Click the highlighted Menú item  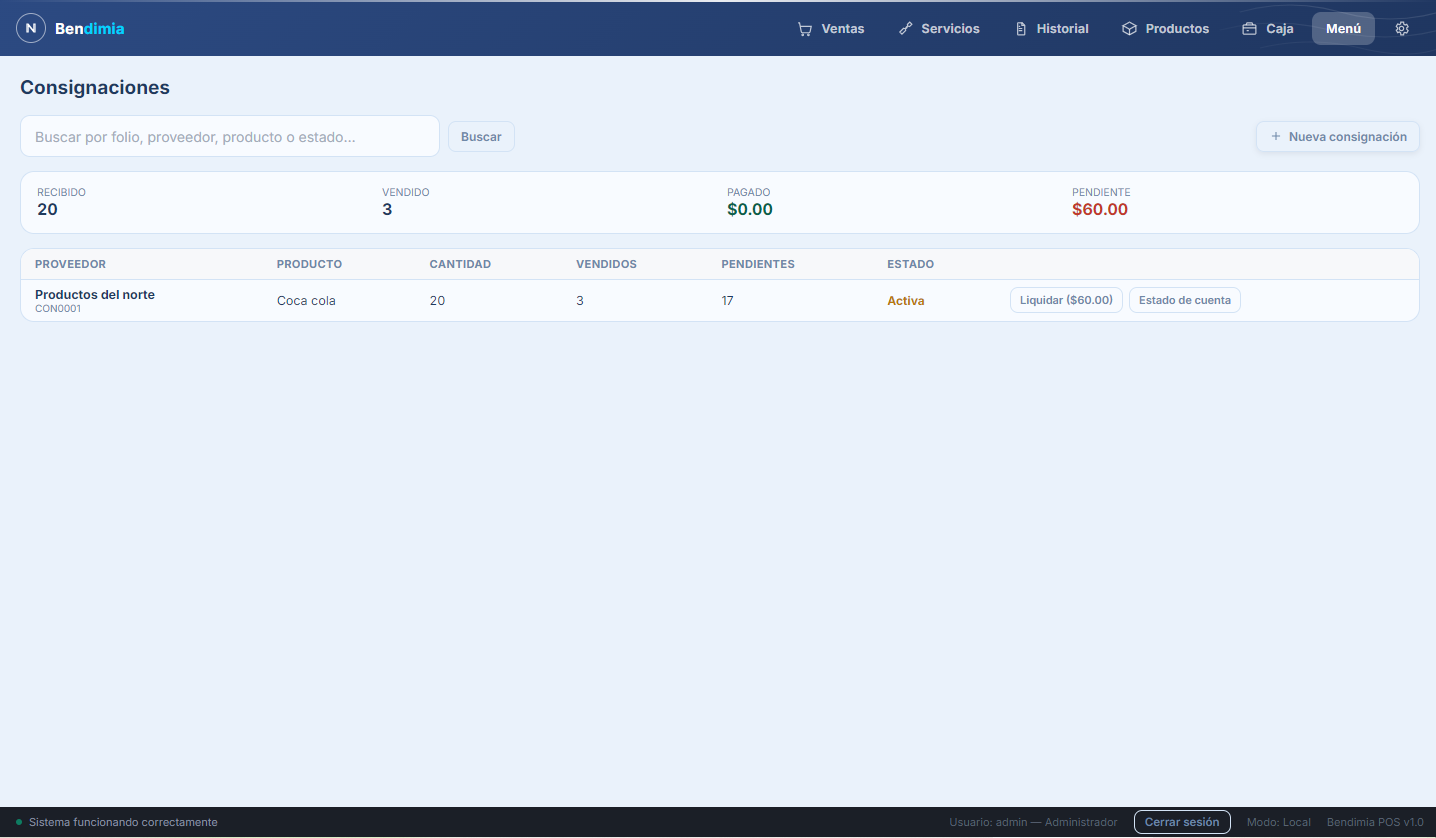click(x=1343, y=29)
